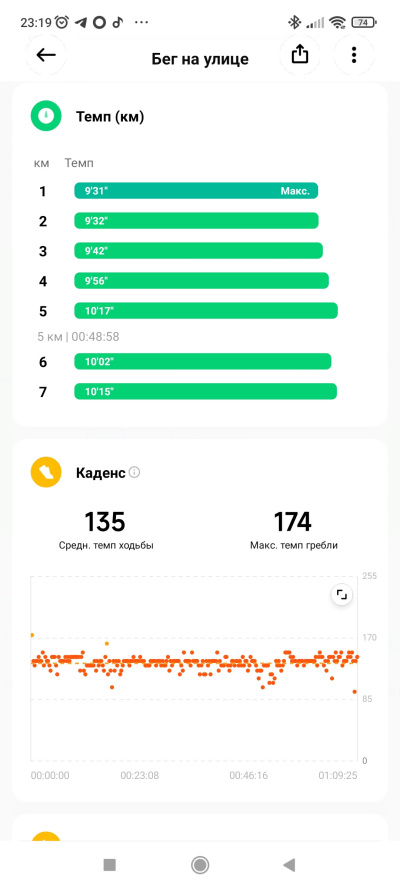This screenshot has width=400, height=889.
Task: Tap the yellow cadence shoe icon
Action: pyautogui.click(x=46, y=472)
